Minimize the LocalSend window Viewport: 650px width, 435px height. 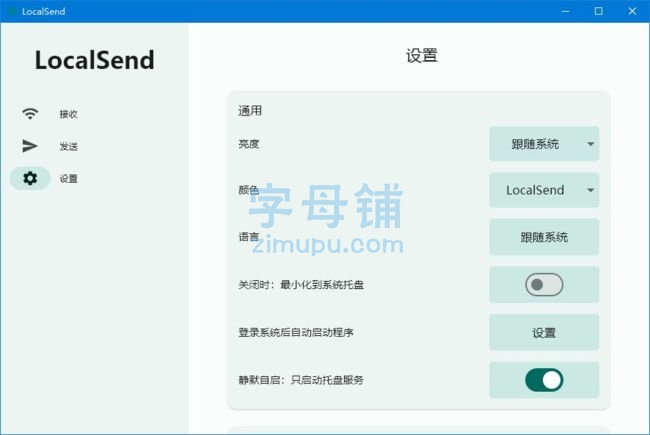tap(565, 11)
